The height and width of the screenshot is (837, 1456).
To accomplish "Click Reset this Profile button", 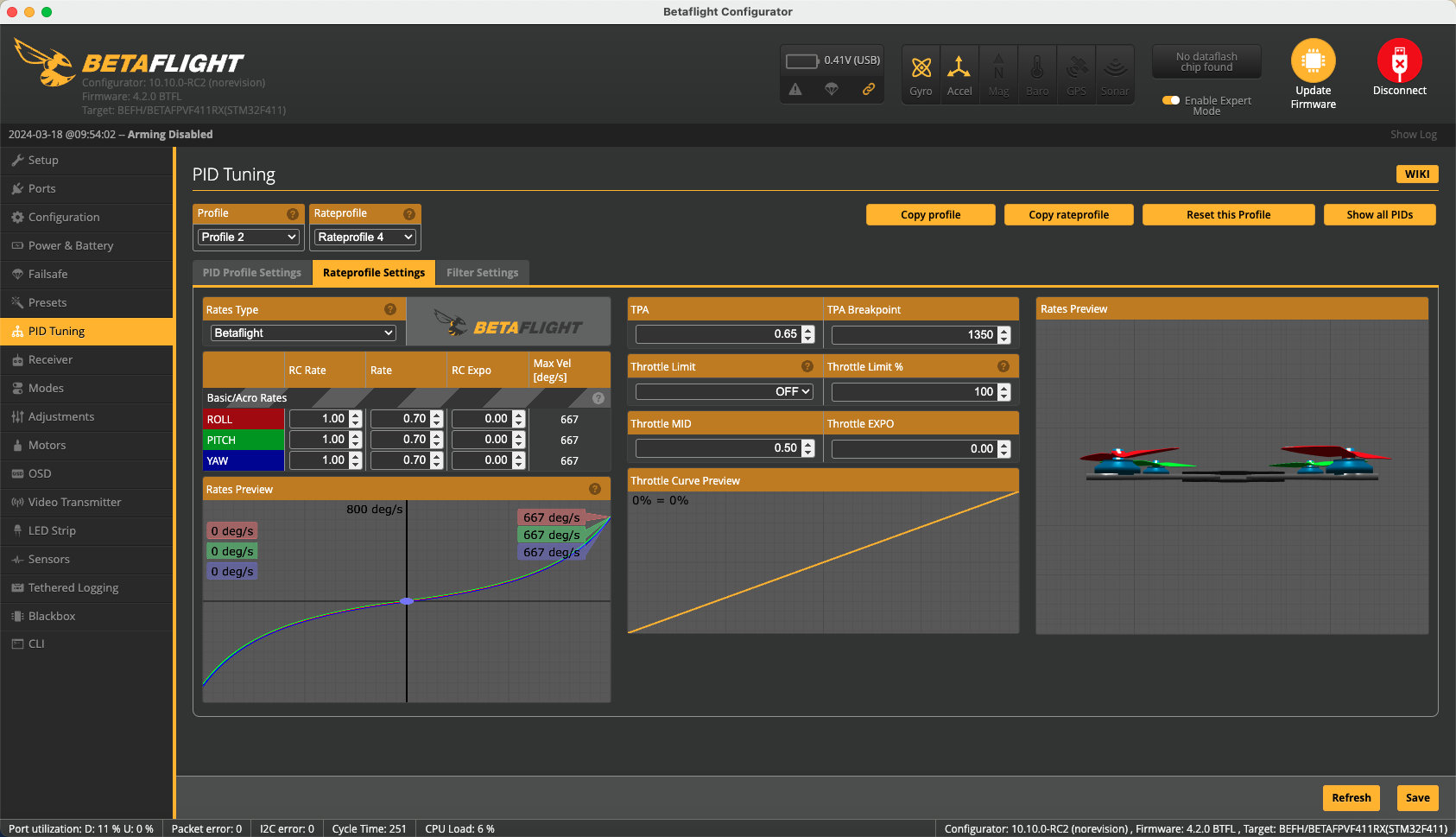I will click(1229, 215).
